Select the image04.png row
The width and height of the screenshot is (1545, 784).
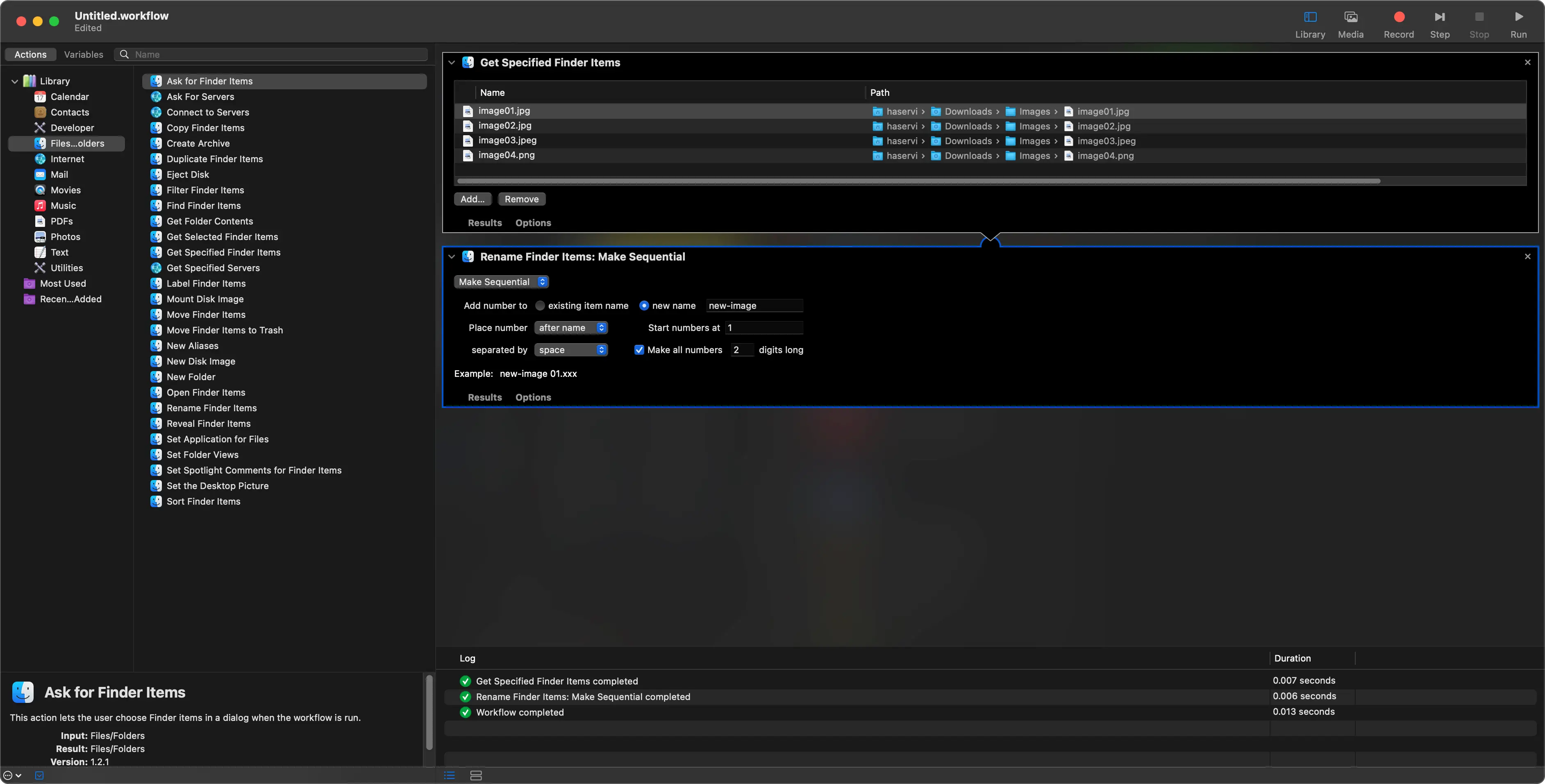pyautogui.click(x=990, y=155)
